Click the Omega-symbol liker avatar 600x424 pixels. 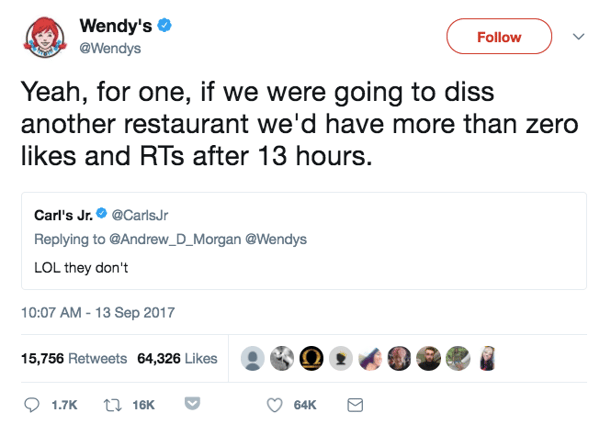[312, 358]
